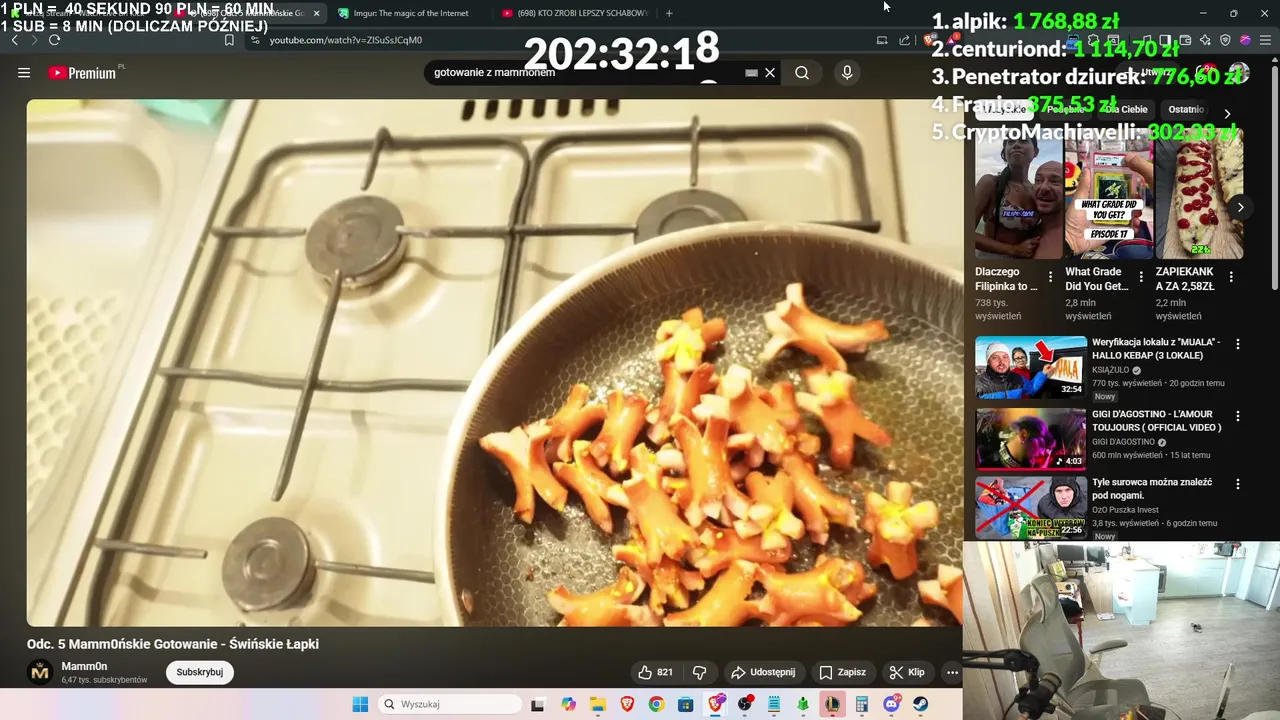1280x720 pixels.
Task: Show next Shorts with the arrow
Action: [x=1240, y=207]
